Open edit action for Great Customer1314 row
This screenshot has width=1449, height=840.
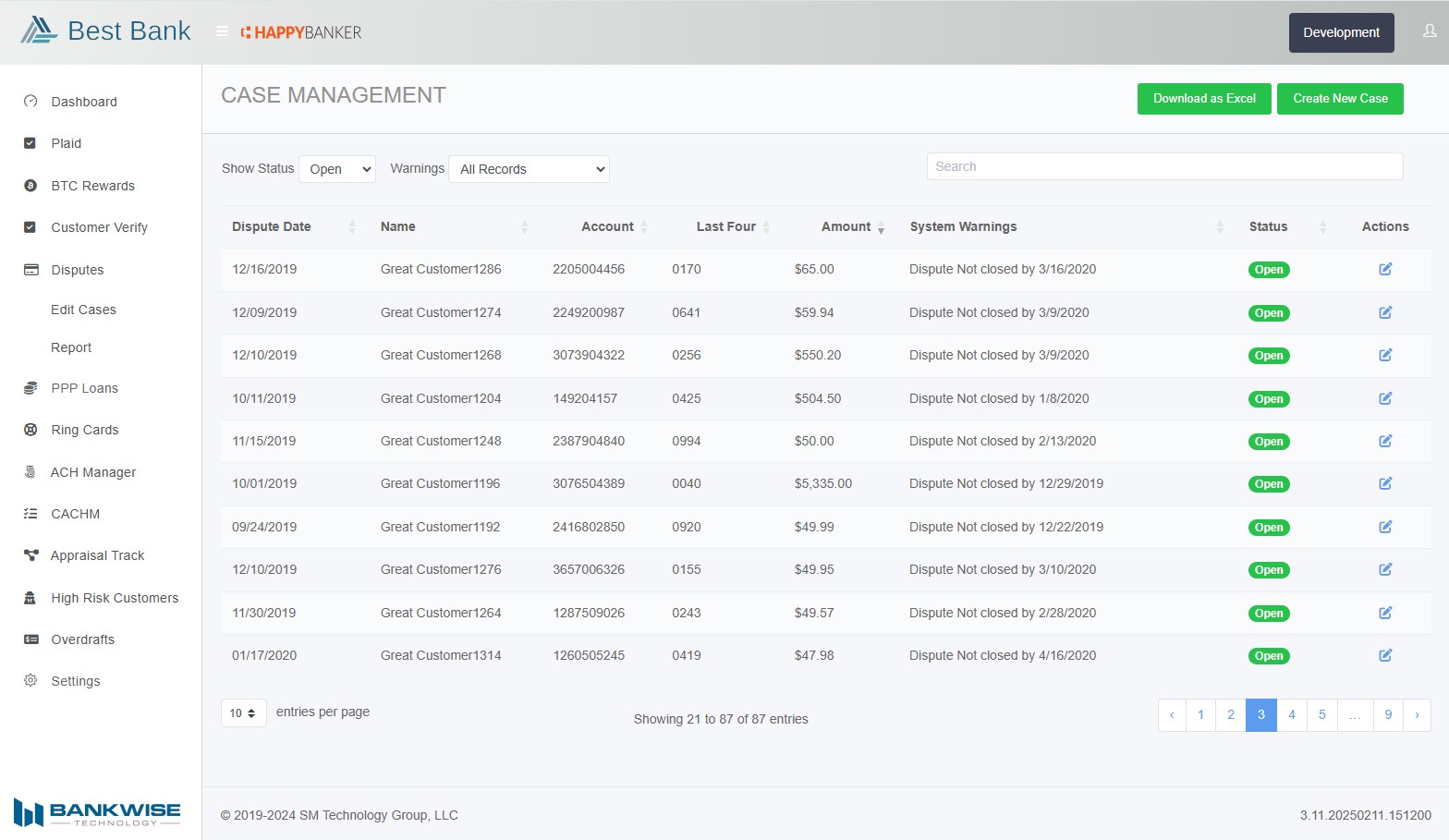coord(1385,655)
